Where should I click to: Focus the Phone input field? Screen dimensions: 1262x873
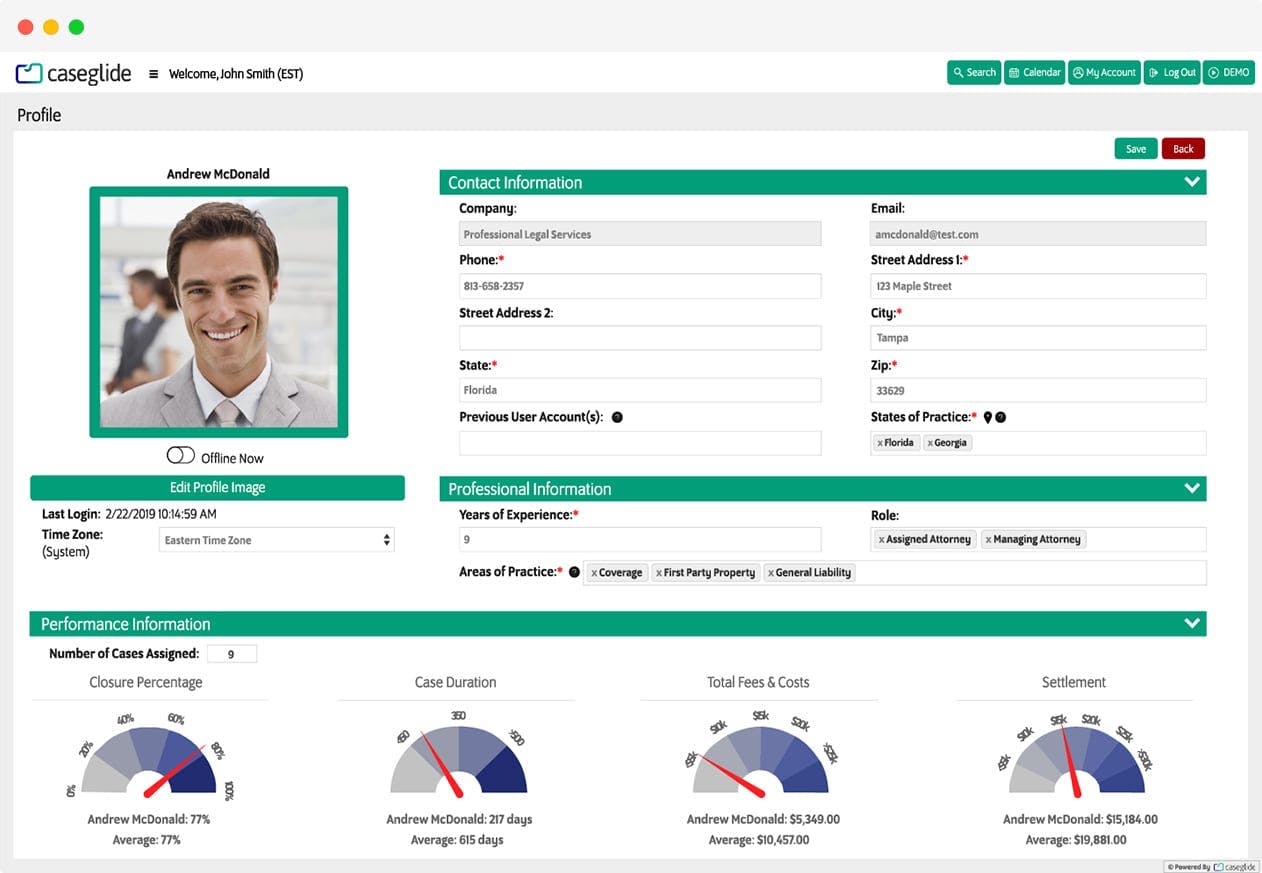coord(640,286)
